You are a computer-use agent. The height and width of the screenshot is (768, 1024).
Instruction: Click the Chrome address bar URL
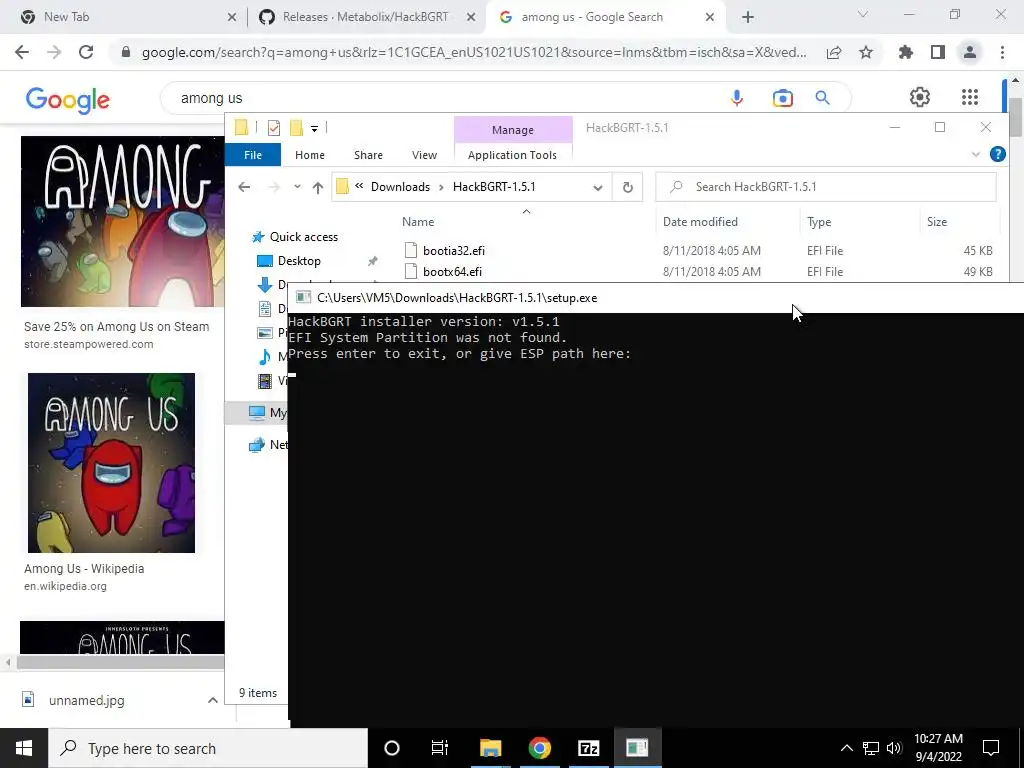[473, 52]
